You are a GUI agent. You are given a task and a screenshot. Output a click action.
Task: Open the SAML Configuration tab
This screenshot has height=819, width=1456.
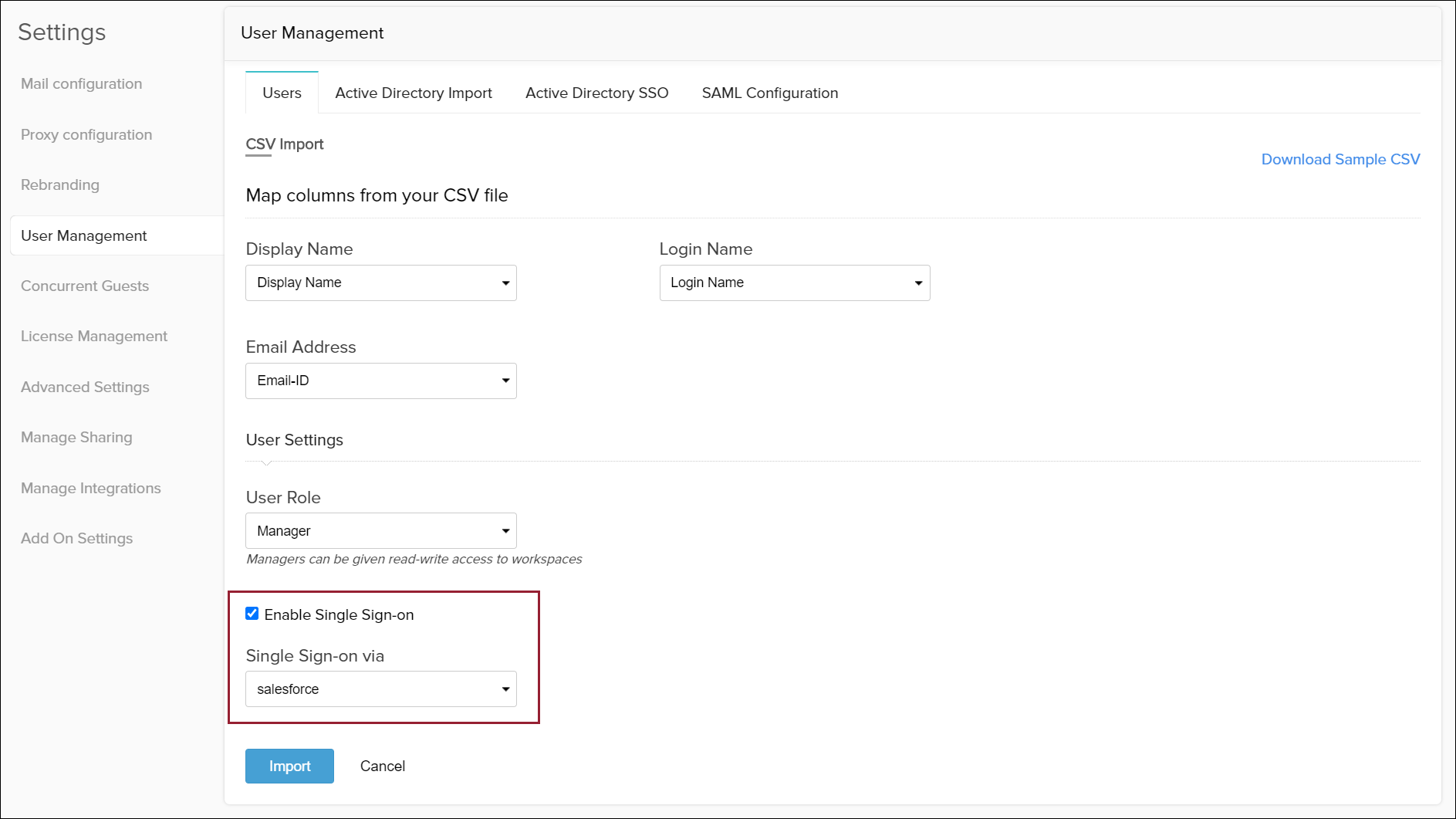click(769, 93)
